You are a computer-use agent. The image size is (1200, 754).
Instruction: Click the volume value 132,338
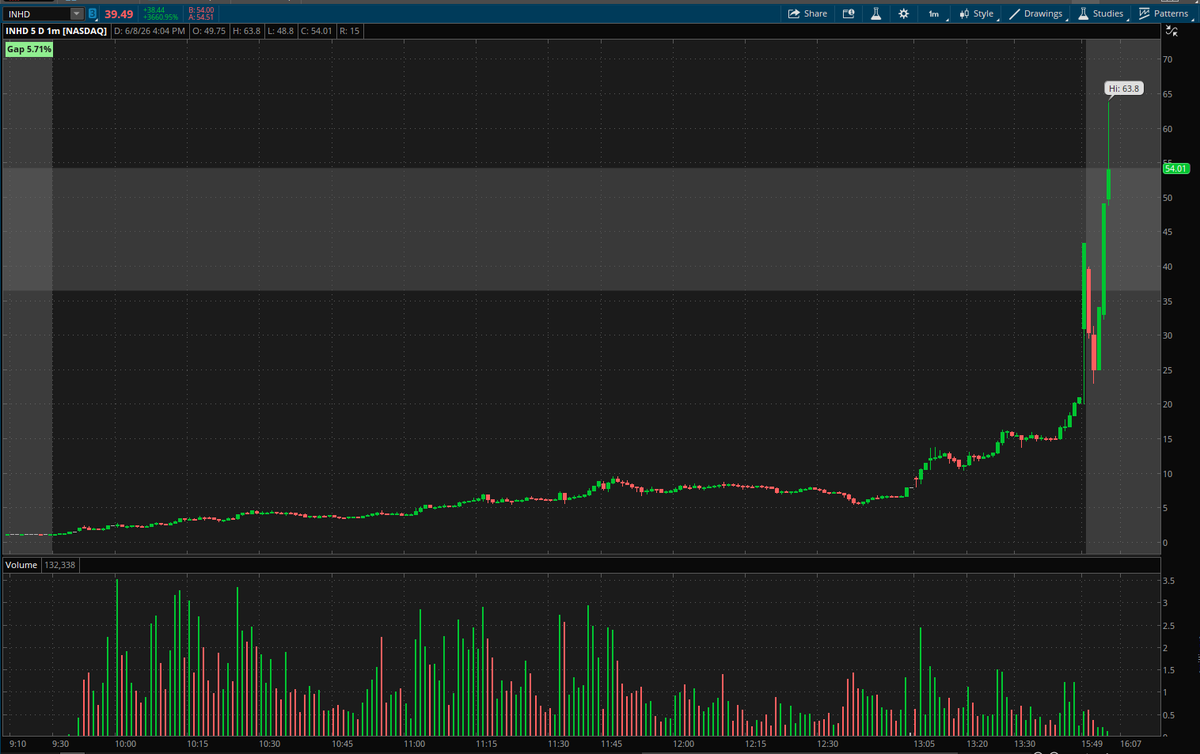61,565
